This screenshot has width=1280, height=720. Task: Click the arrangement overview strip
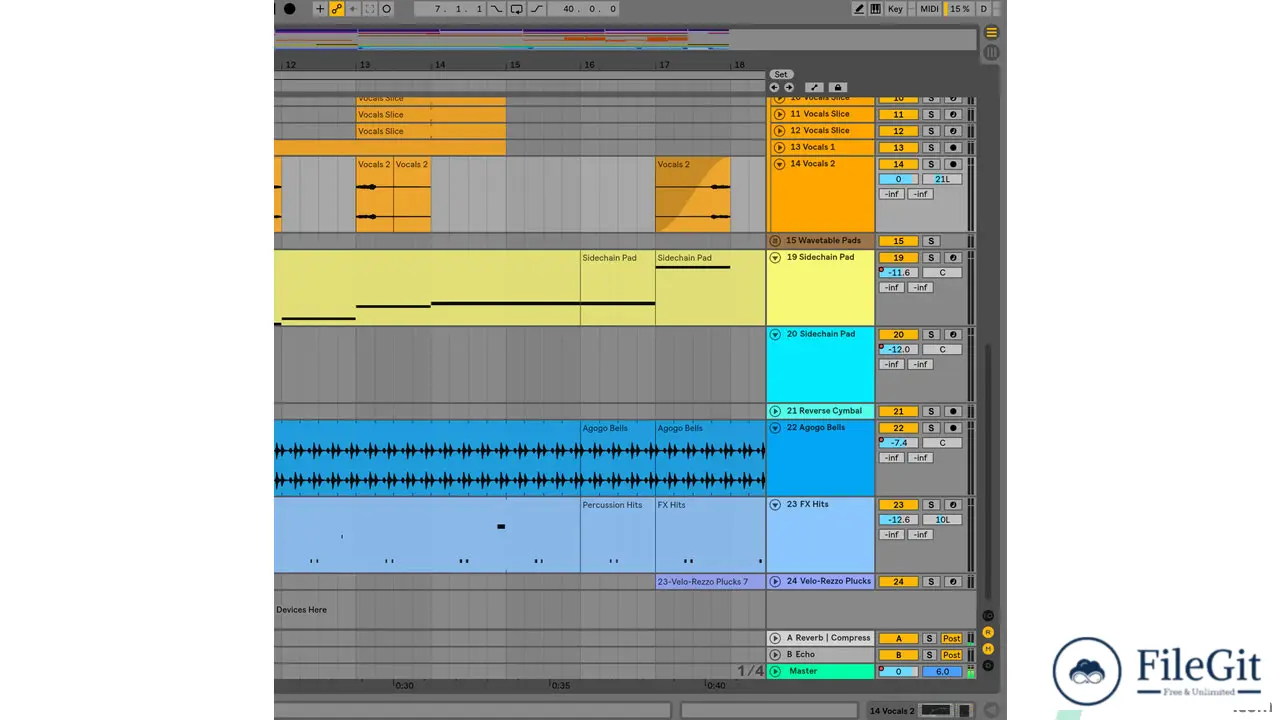pyautogui.click(x=625, y=38)
